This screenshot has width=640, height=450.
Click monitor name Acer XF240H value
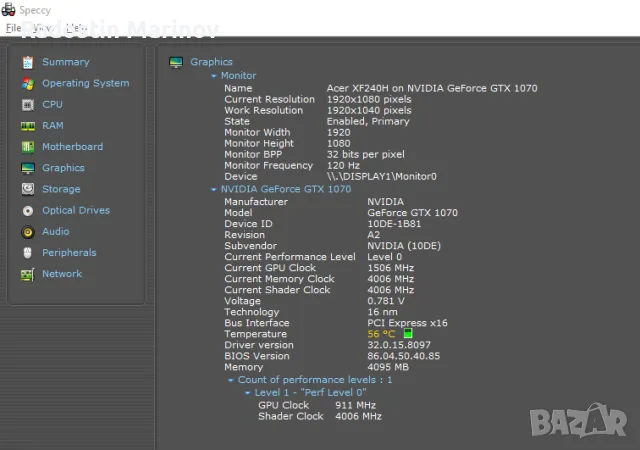432,88
